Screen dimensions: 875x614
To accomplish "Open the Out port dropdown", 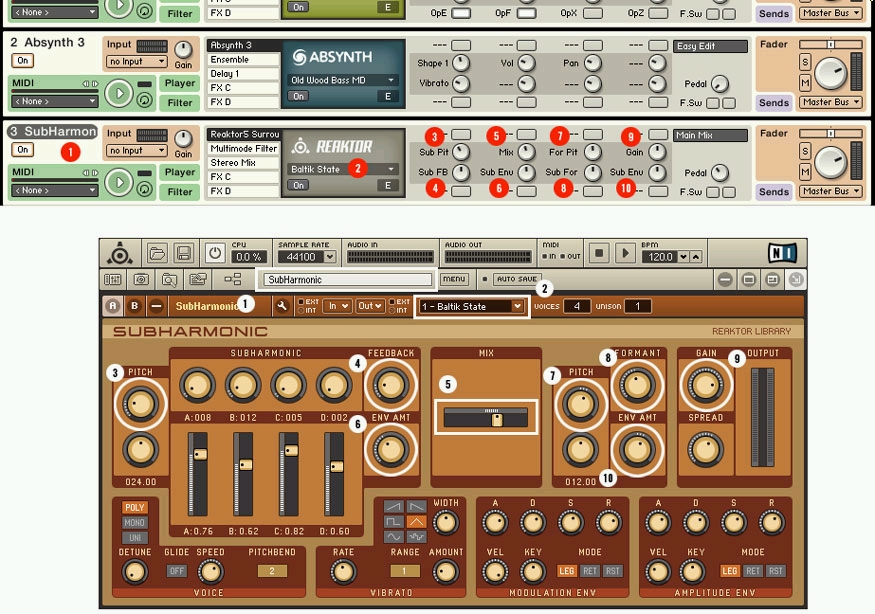I will 370,306.
